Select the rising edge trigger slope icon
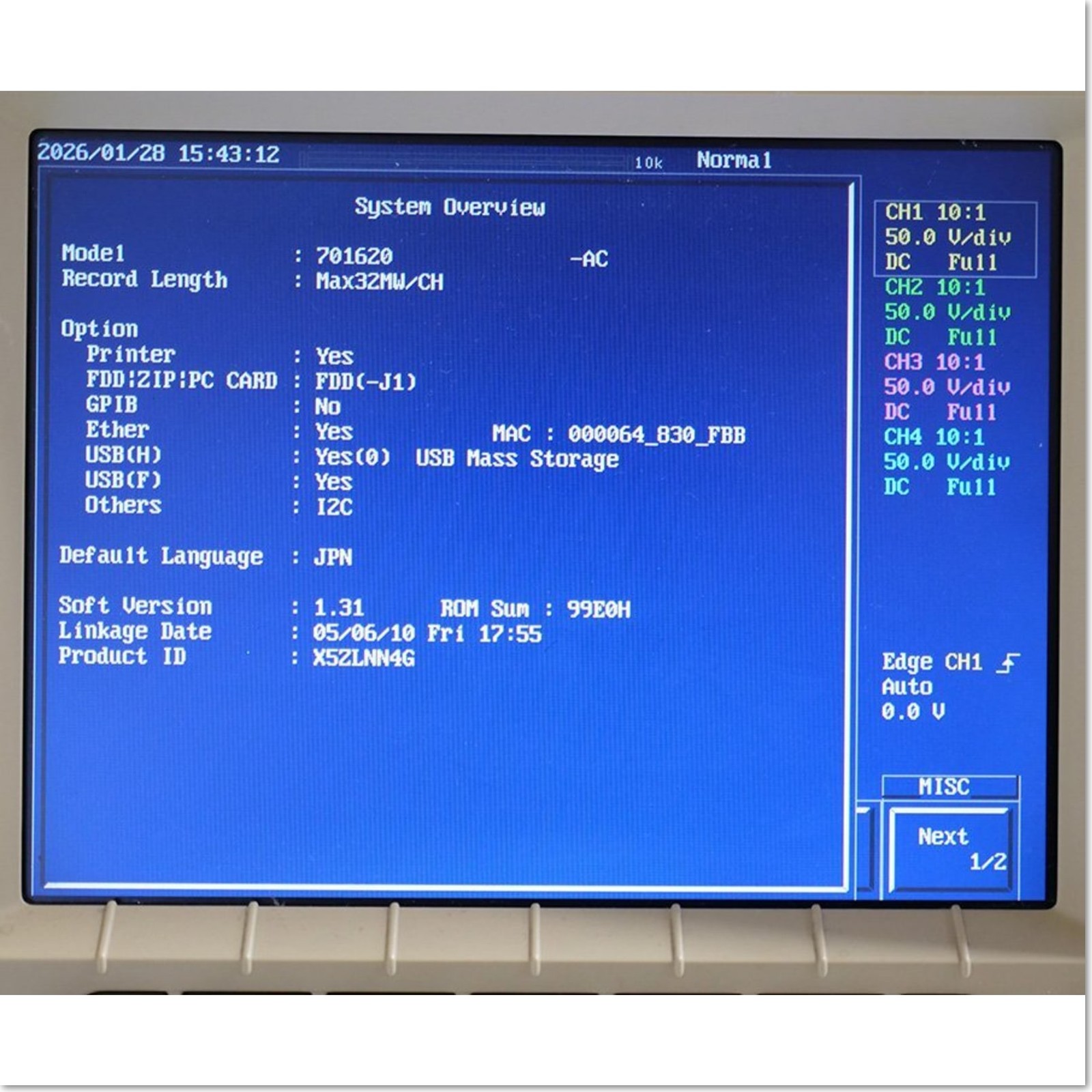The height and width of the screenshot is (1092, 1092). click(x=1007, y=663)
